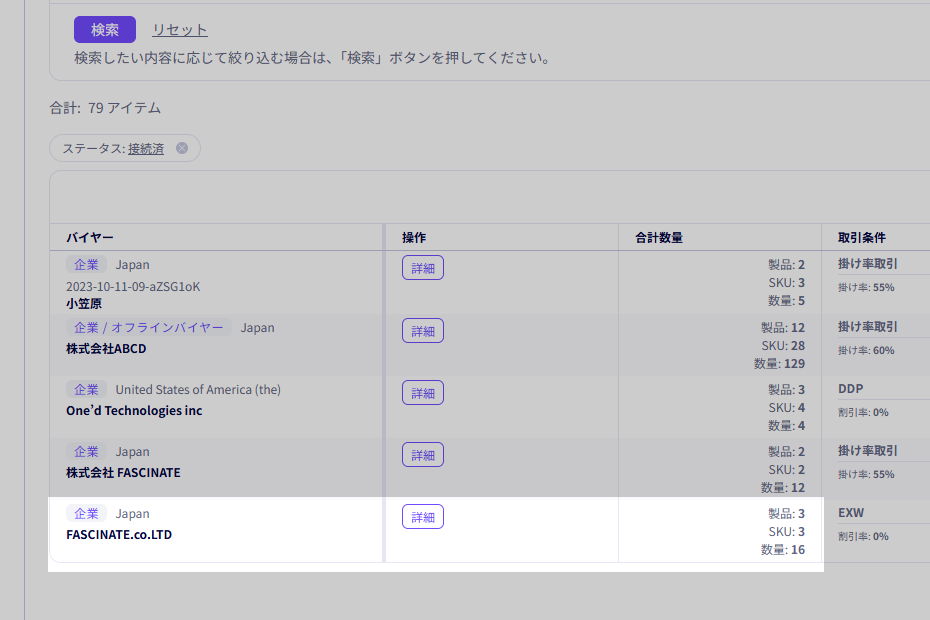
Task: Click the 接続済 status filter link
Action: (x=146, y=148)
